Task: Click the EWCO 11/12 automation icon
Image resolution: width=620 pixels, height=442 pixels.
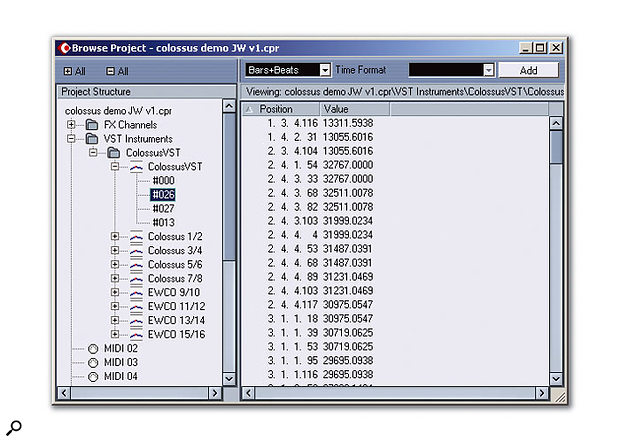Action: coord(136,306)
